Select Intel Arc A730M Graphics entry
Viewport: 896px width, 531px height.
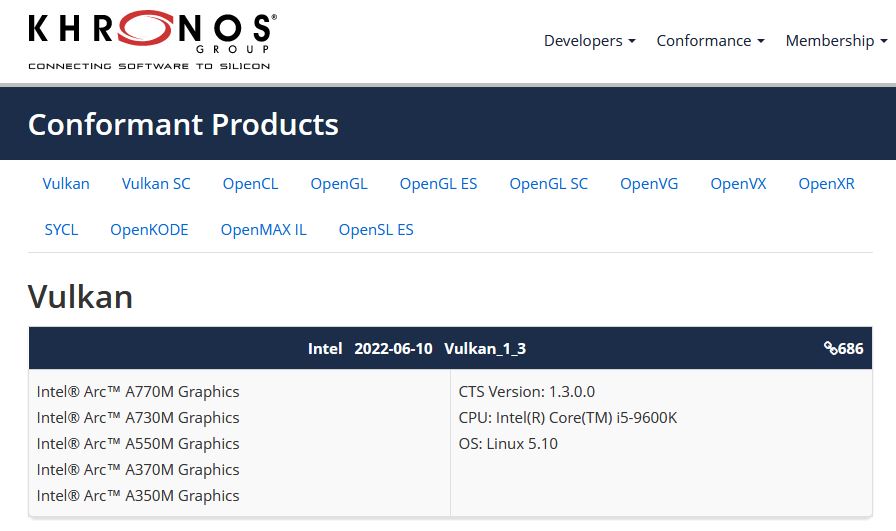138,418
